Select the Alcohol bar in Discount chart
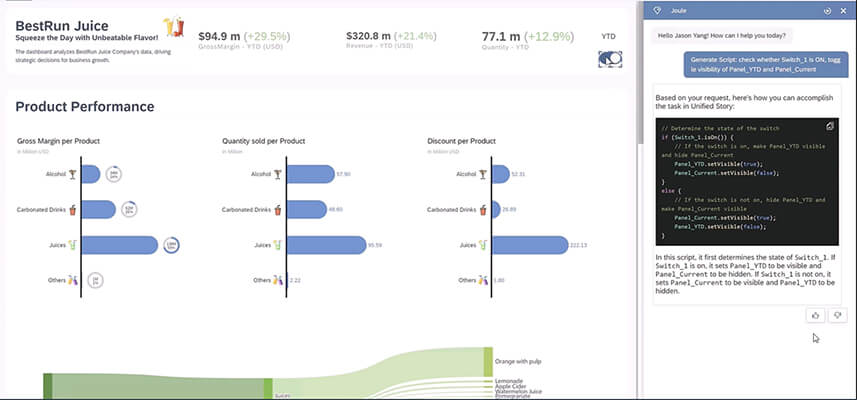The image size is (857, 400). point(501,174)
